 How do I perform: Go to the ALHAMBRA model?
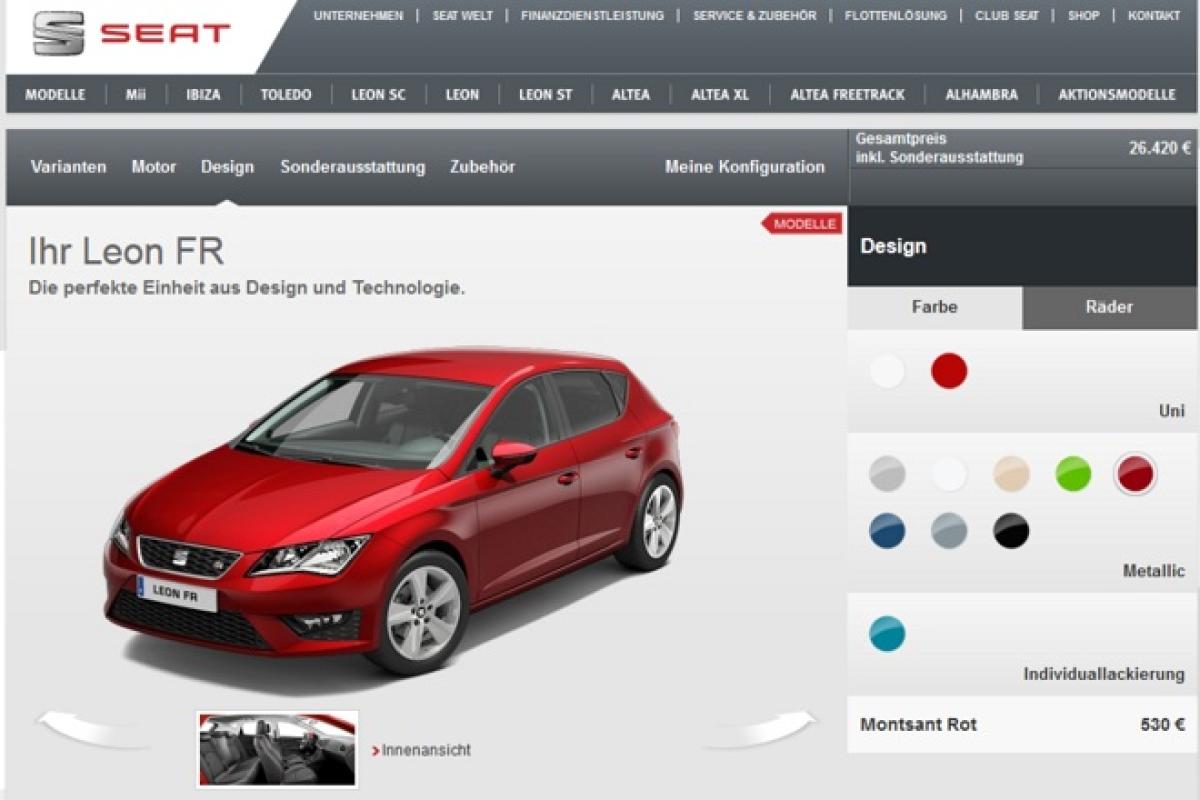pos(982,95)
